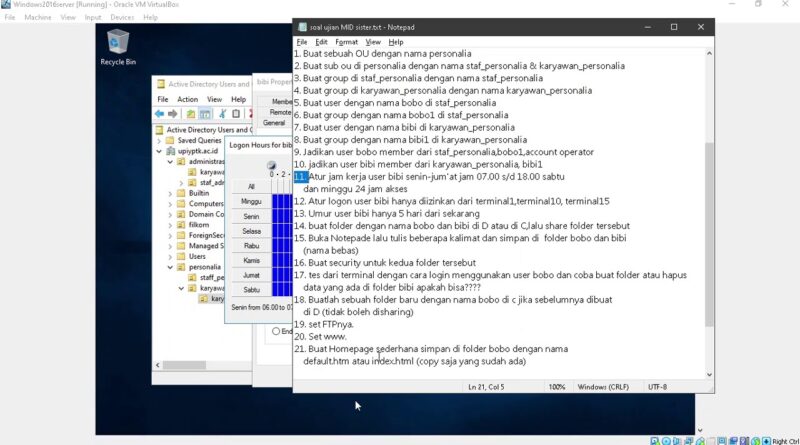Open VirtualBox Machine menu
The width and height of the screenshot is (800, 445).
(x=38, y=17)
